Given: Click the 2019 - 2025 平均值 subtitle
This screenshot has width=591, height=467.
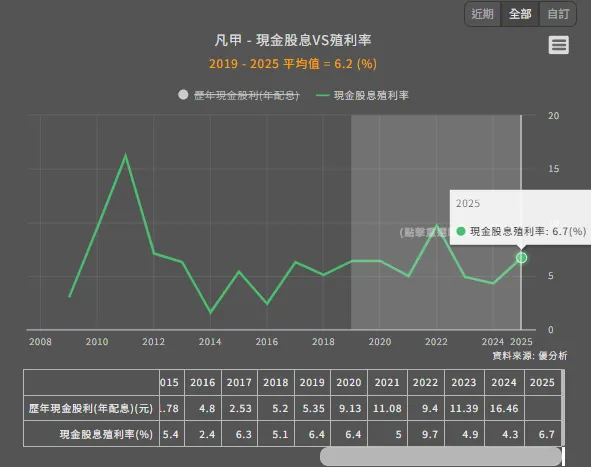Looking at the screenshot, I should (293, 63).
